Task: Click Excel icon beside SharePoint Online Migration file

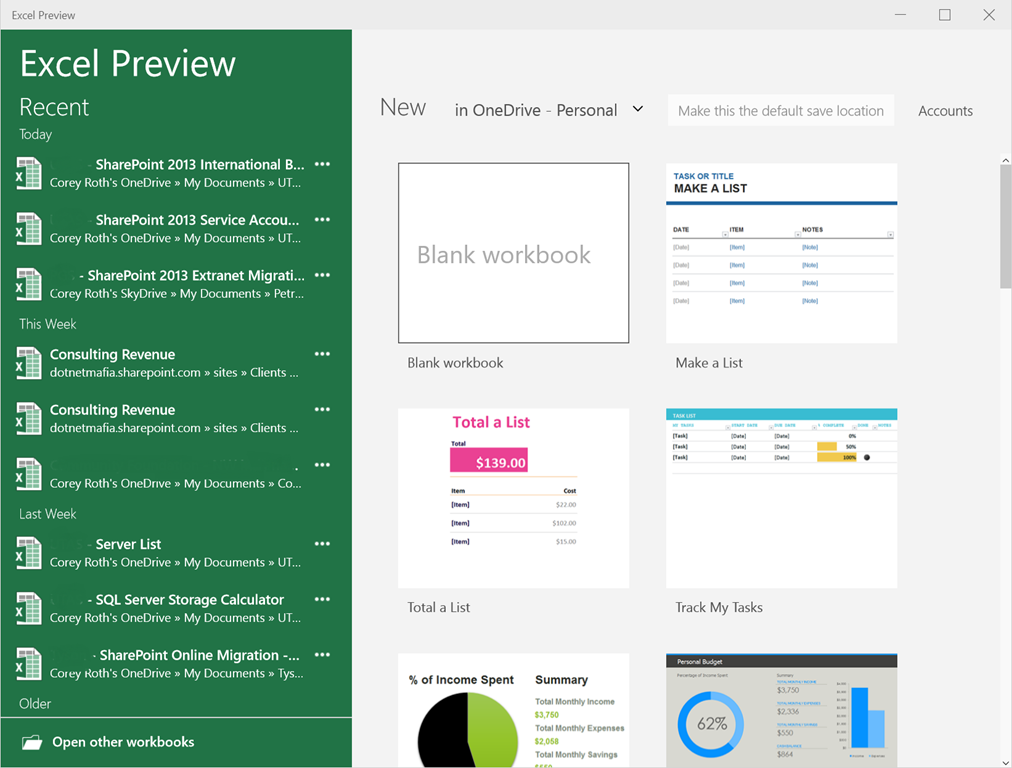Action: (28, 663)
